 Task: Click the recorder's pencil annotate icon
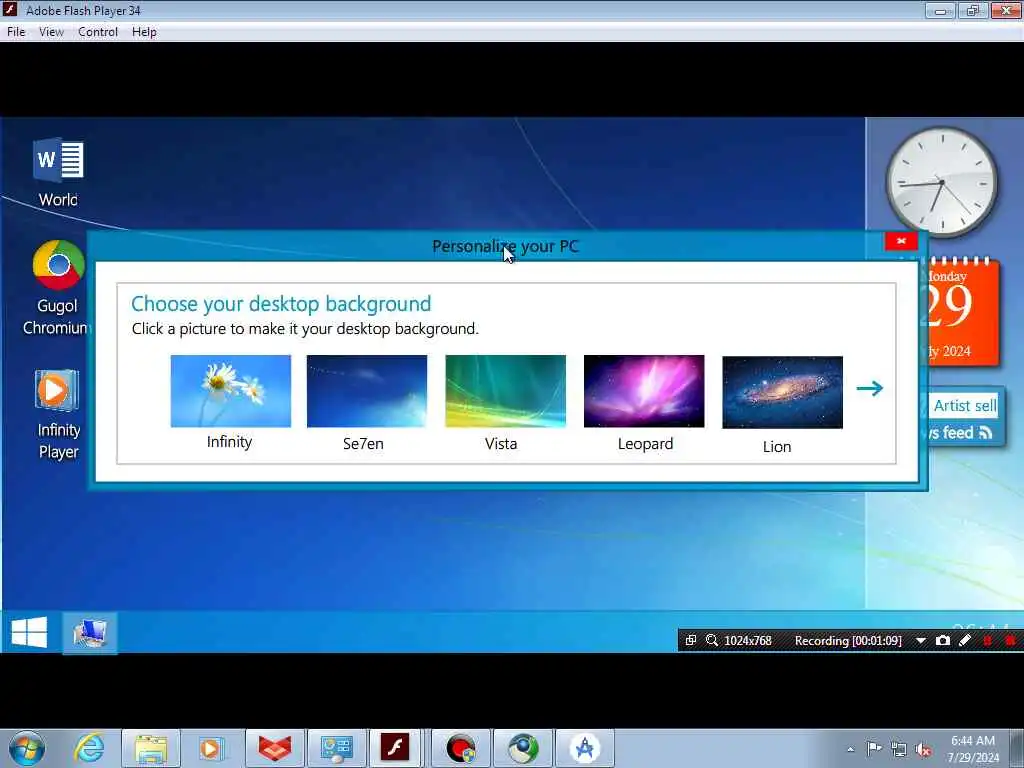click(x=965, y=641)
